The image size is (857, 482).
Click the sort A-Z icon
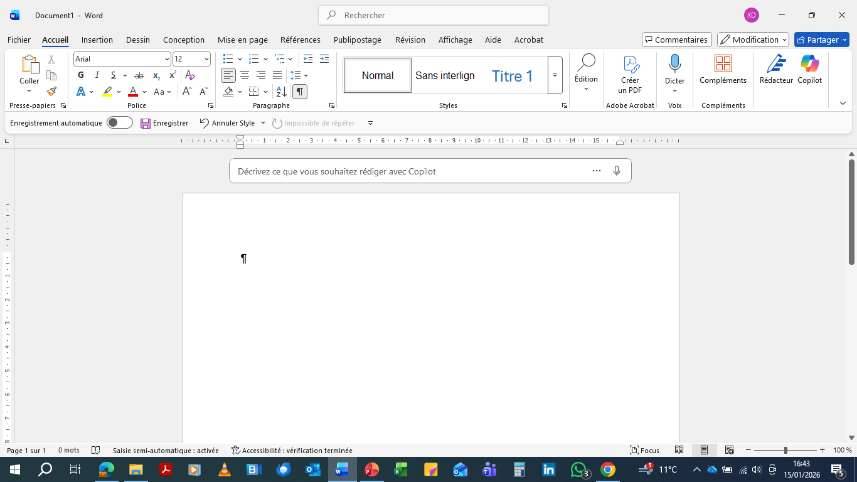point(281,91)
